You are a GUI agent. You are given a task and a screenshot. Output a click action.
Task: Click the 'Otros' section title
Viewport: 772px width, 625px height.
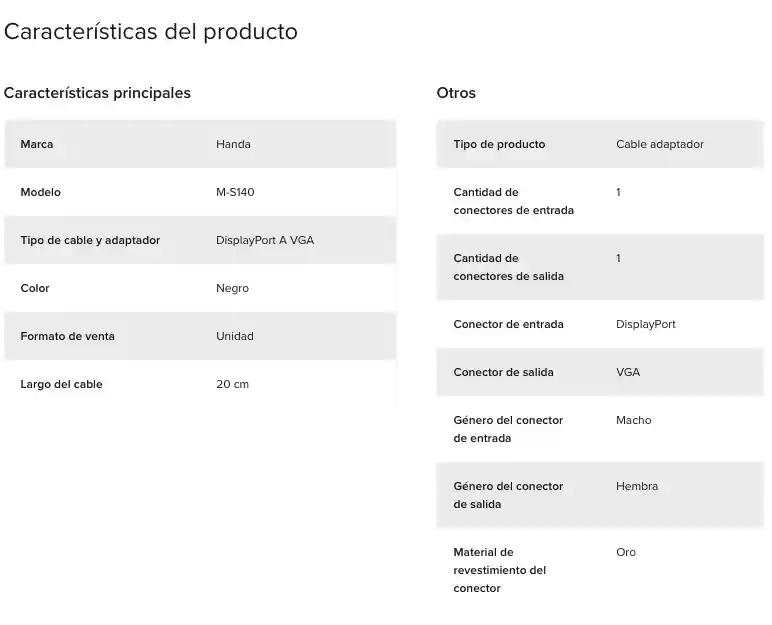[456, 93]
